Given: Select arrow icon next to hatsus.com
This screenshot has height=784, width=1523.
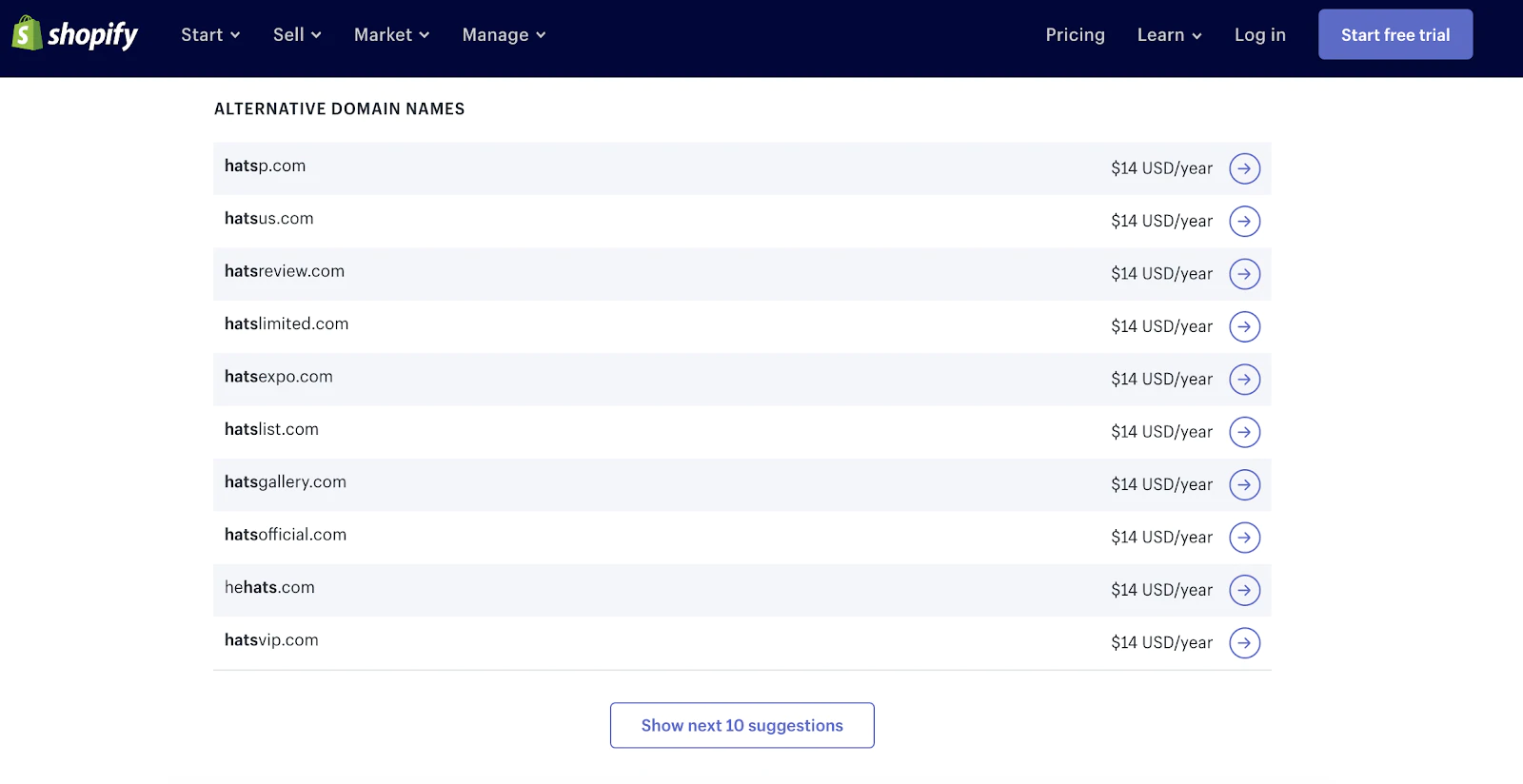Looking at the screenshot, I should coord(1244,222).
